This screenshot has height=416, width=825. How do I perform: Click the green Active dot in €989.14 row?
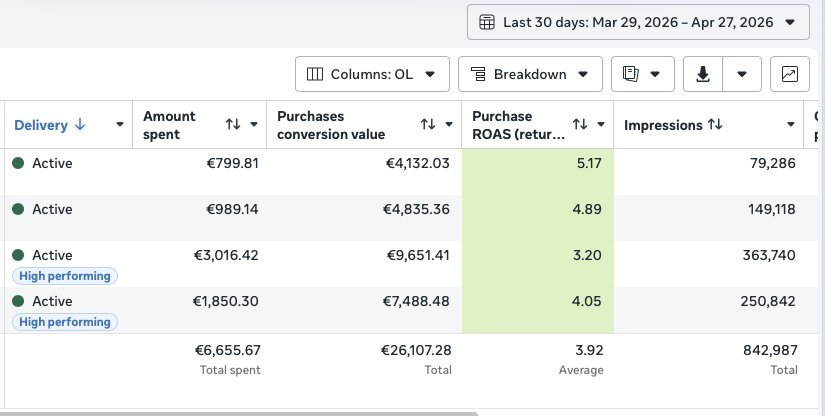18,209
